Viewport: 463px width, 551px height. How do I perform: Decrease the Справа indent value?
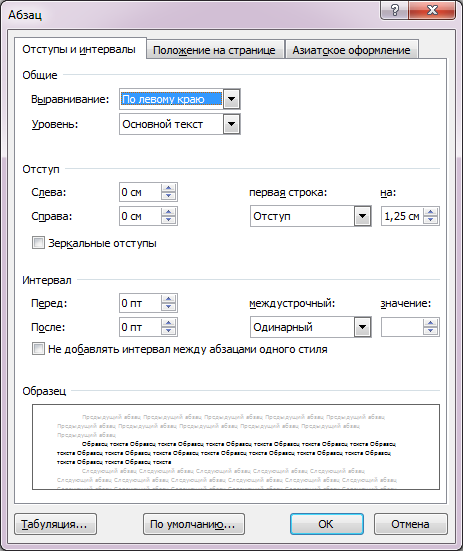point(169,220)
